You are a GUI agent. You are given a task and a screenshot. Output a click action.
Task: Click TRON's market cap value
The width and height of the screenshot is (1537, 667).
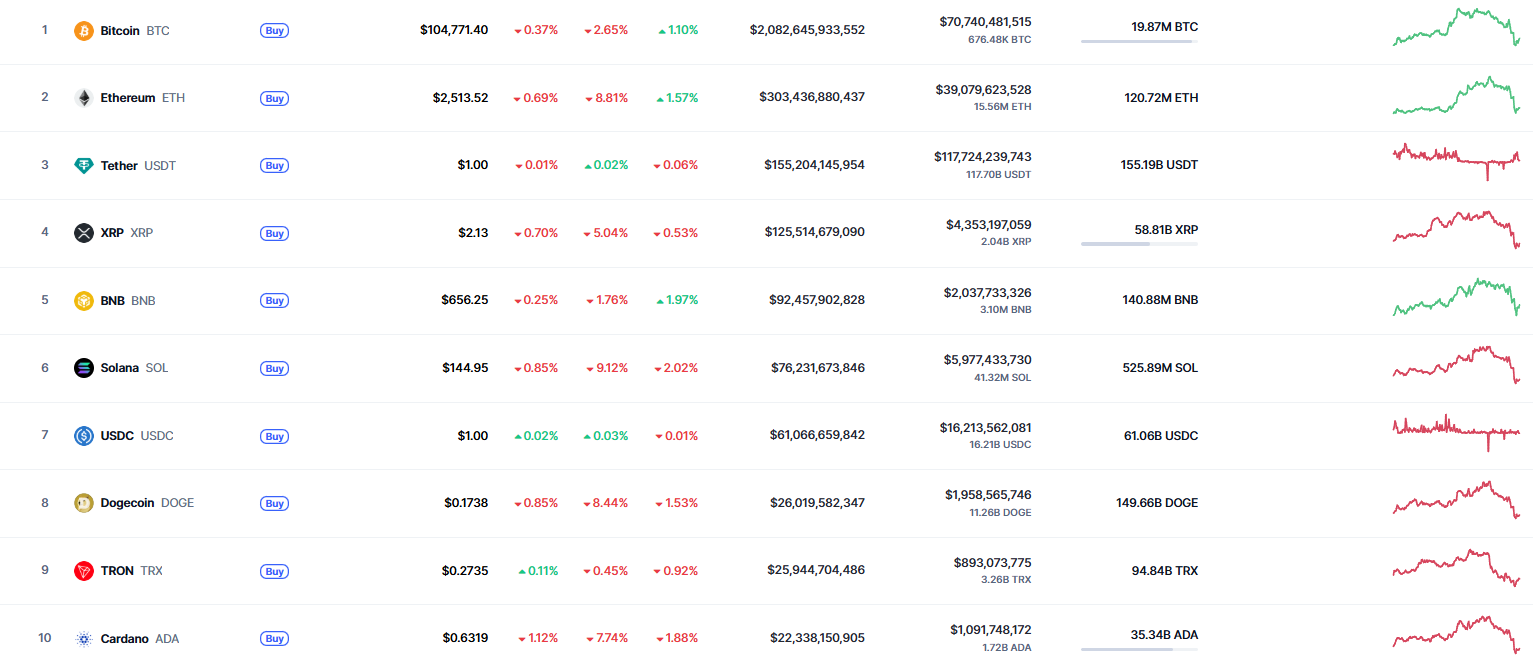pyautogui.click(x=817, y=570)
